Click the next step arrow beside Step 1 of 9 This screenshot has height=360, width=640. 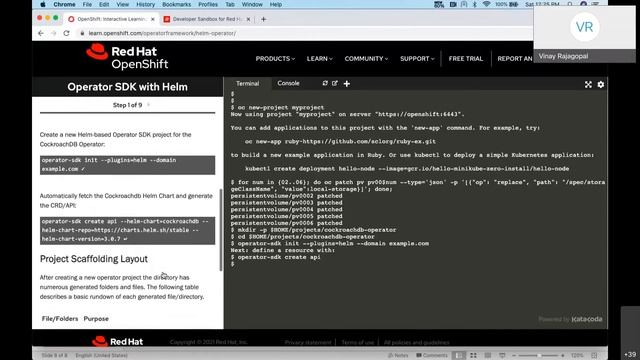pyautogui.click(x=149, y=105)
